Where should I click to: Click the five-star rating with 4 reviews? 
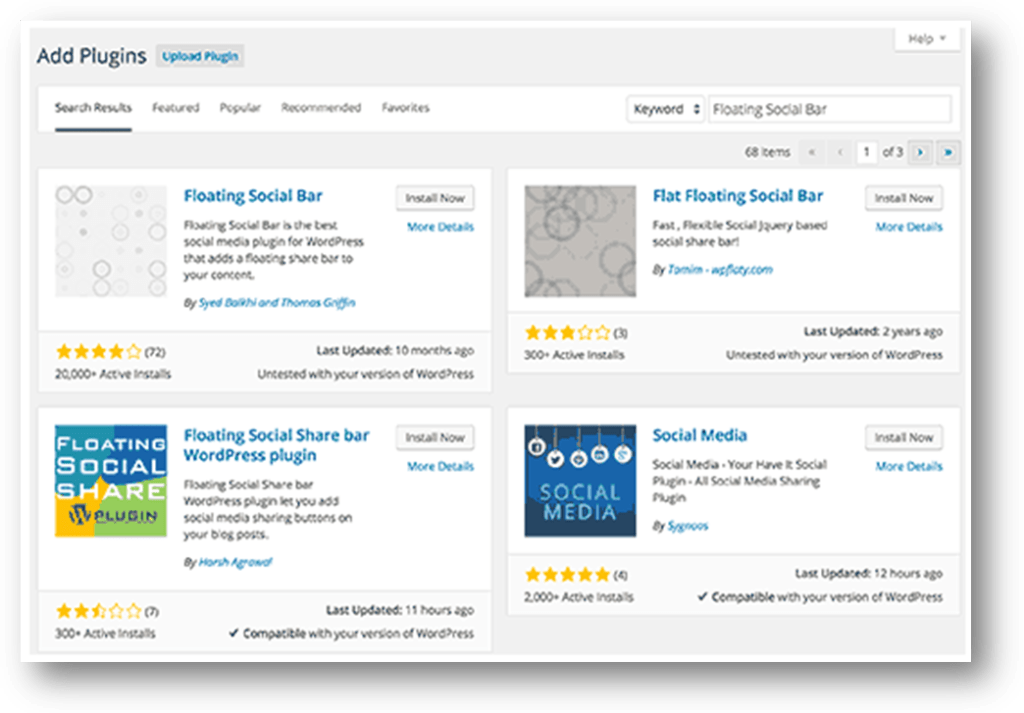(568, 575)
